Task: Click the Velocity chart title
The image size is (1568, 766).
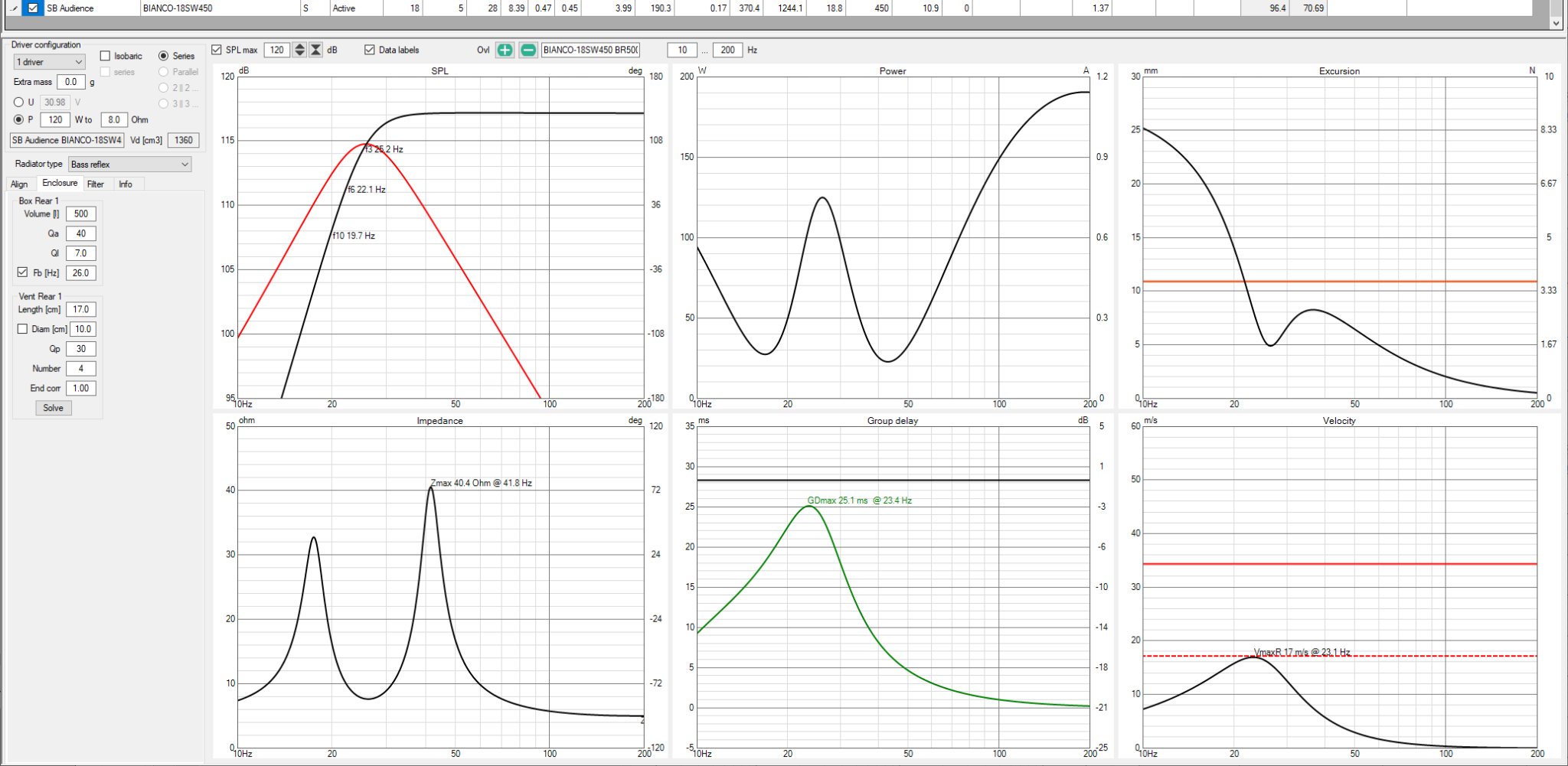Action: (x=1339, y=421)
